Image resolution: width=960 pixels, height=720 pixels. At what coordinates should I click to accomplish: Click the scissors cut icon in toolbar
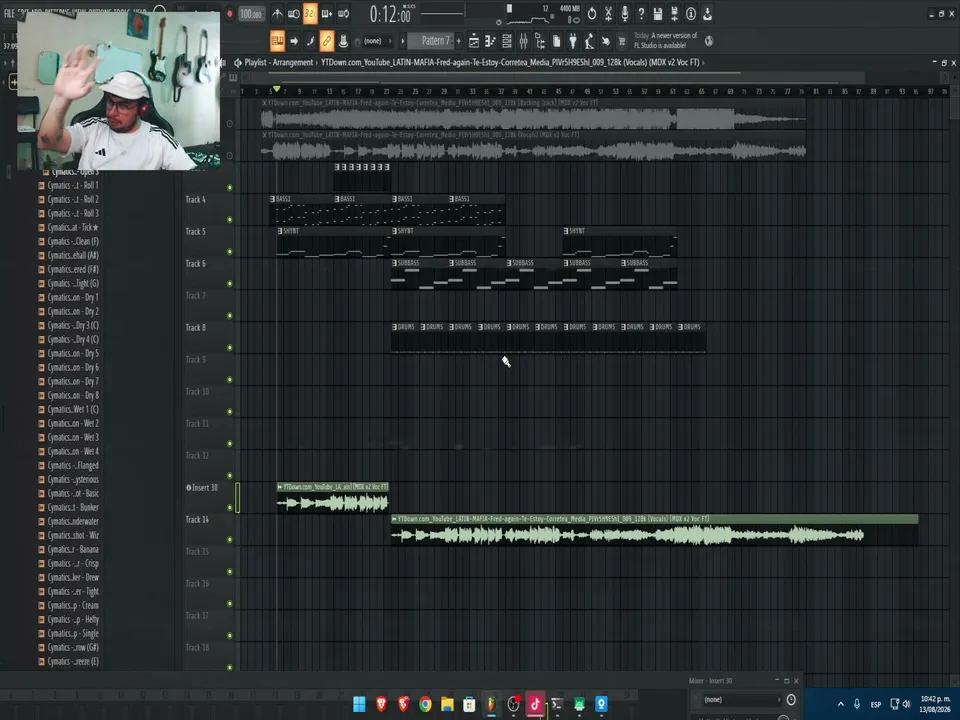[609, 13]
